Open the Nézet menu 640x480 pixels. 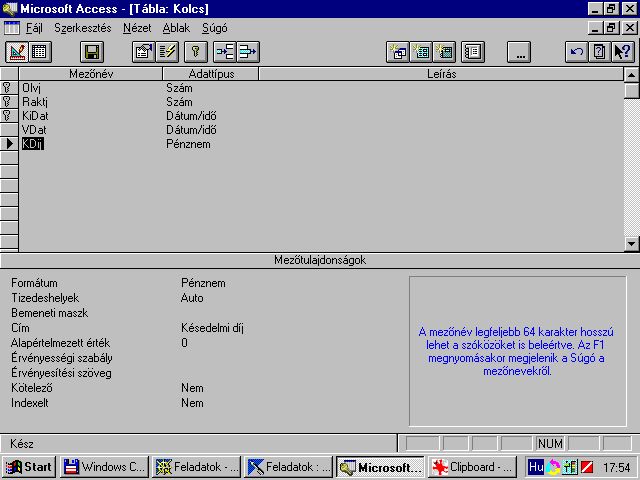point(137,28)
